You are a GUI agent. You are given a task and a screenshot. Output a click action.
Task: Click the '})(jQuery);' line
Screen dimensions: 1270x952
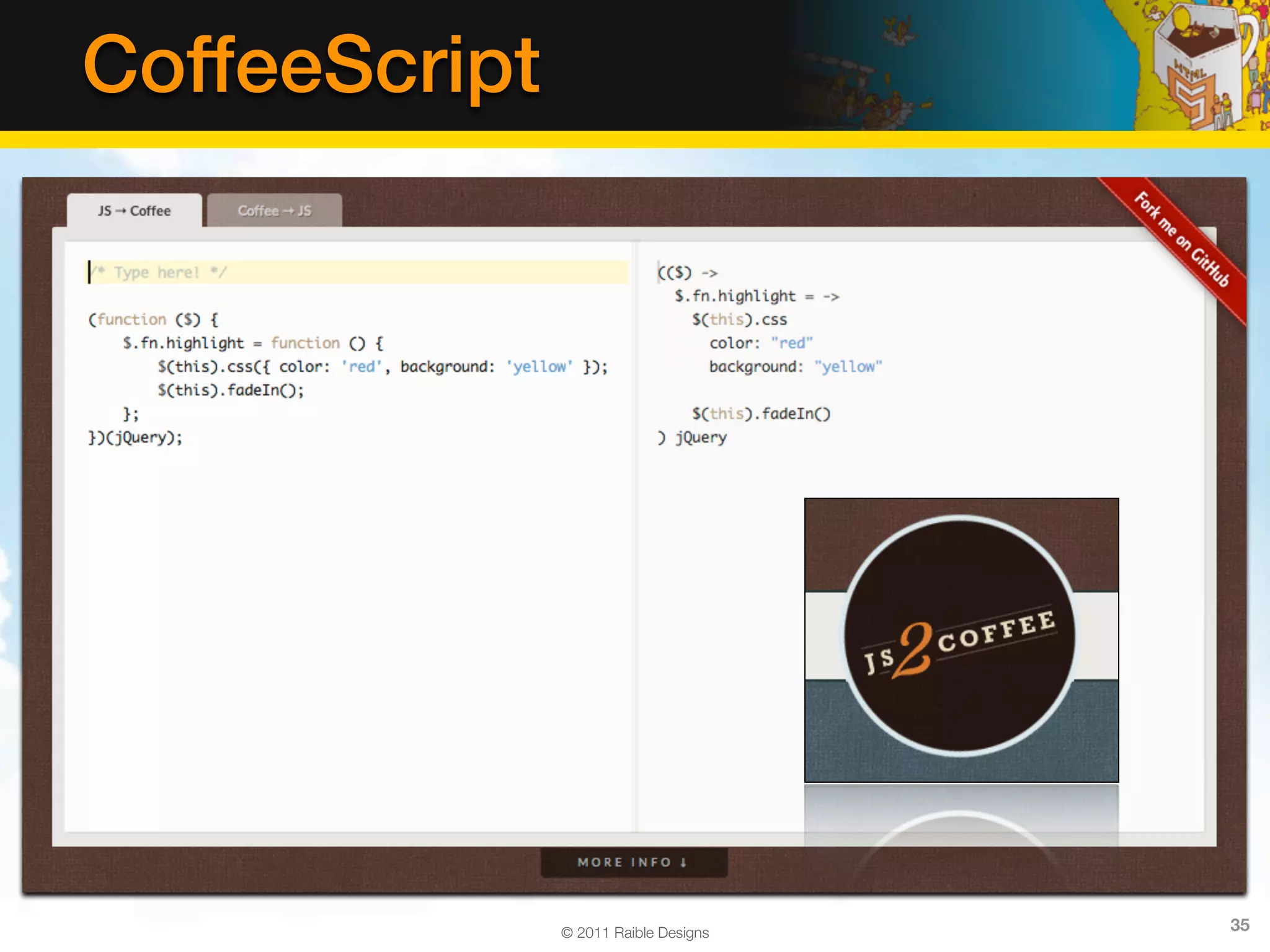[x=135, y=437]
